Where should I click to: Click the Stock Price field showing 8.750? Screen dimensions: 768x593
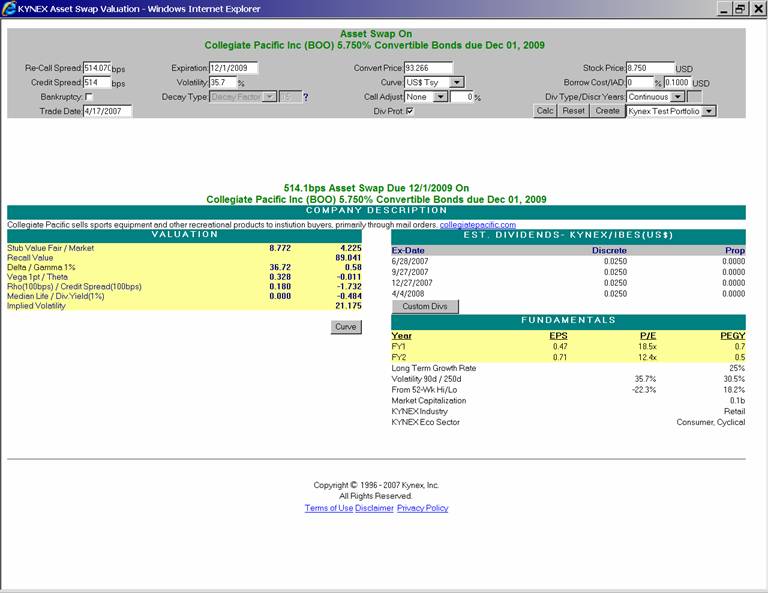650,68
